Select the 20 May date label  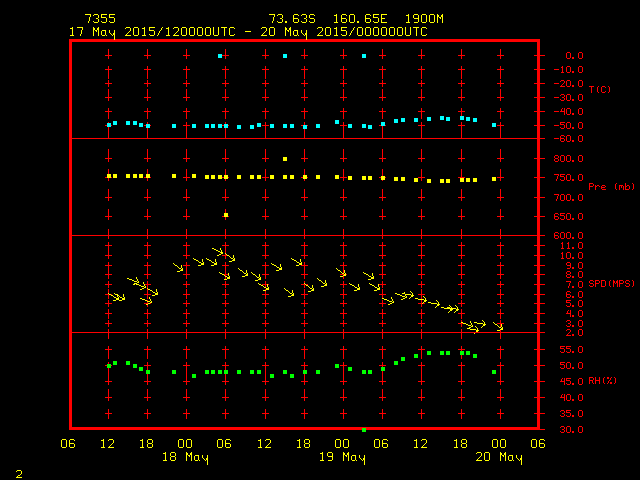point(499,458)
